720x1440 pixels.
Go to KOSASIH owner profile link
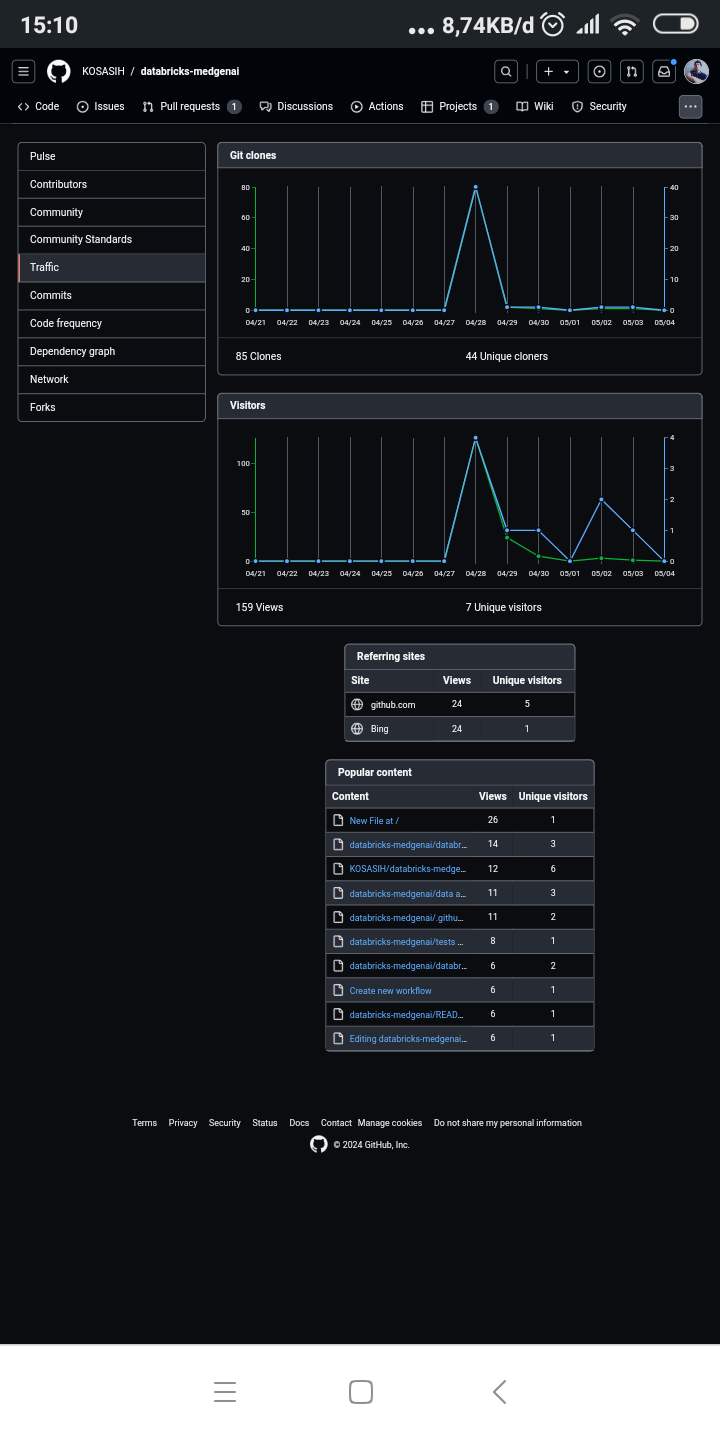pos(103,71)
